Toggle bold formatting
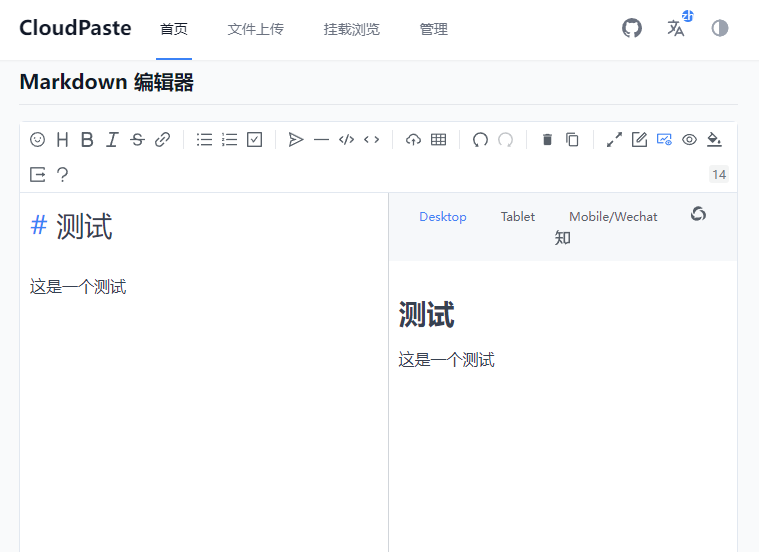Image resolution: width=759 pixels, height=552 pixels. (87, 140)
